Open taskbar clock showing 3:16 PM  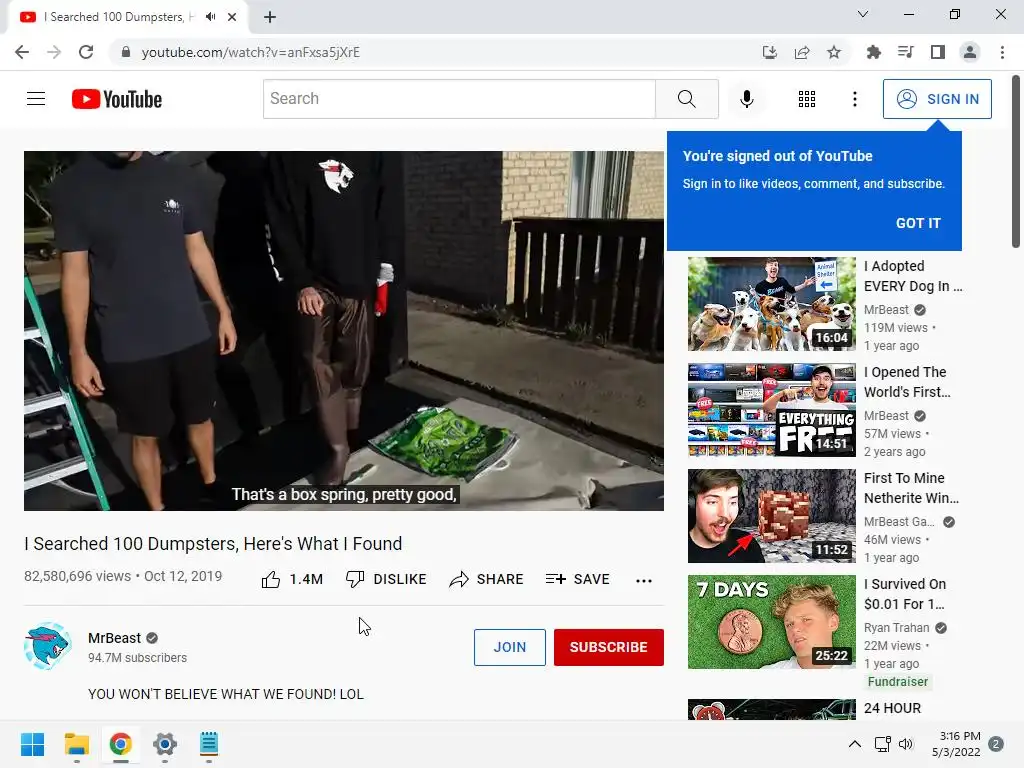click(x=955, y=744)
